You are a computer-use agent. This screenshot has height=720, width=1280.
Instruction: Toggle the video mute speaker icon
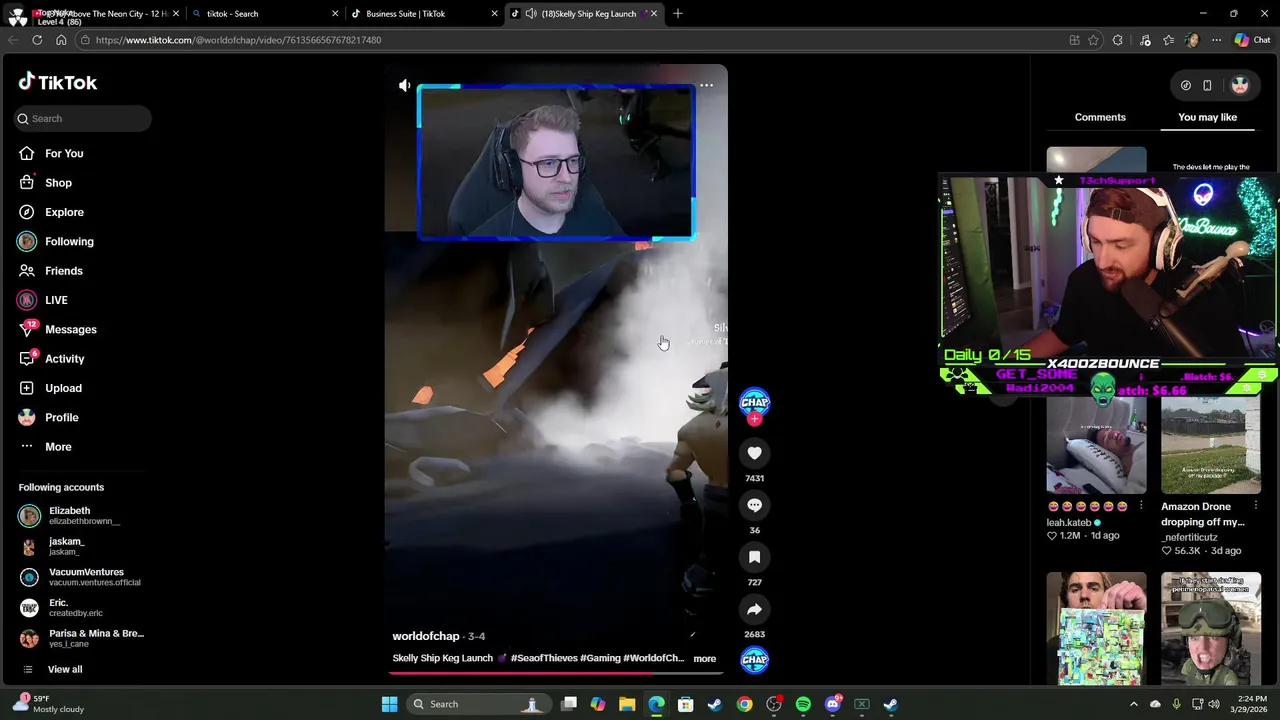[404, 86]
